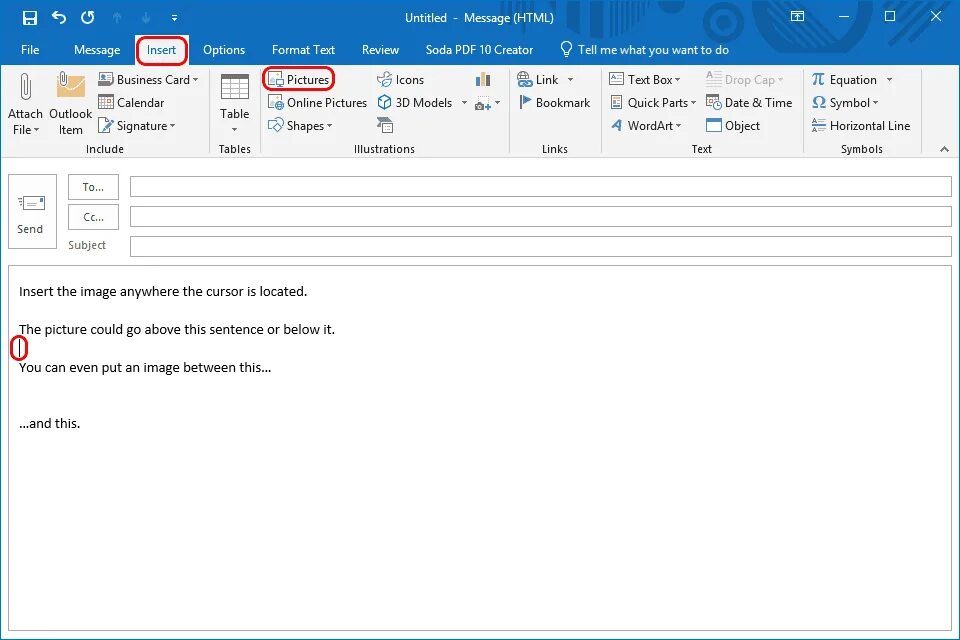960x640 pixels.
Task: Open the Table insert menu
Action: point(234,103)
